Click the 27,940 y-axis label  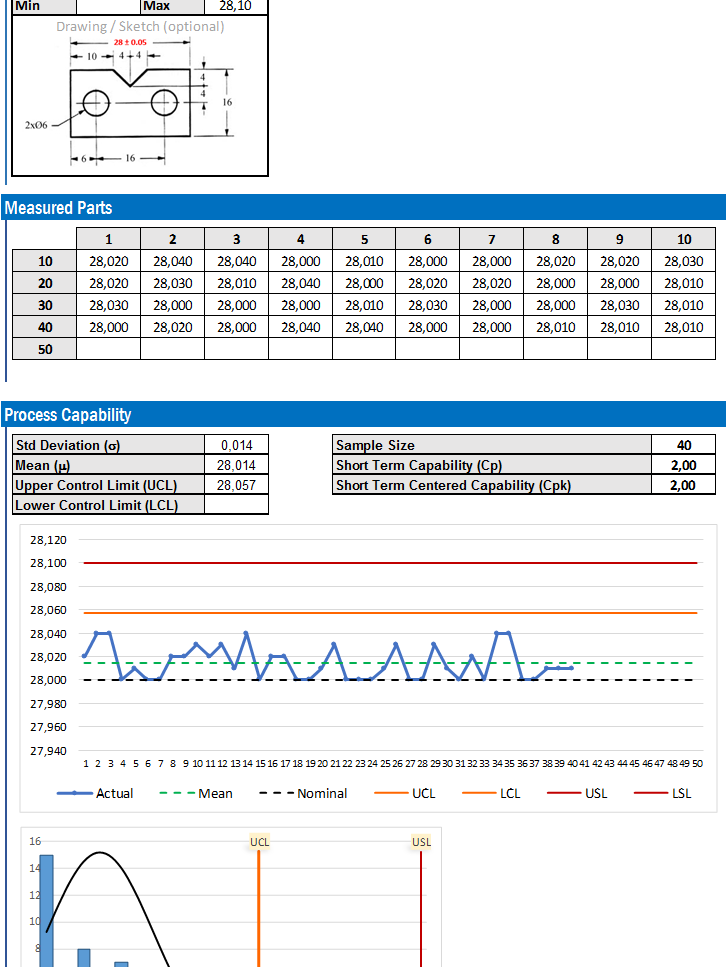pos(48,751)
